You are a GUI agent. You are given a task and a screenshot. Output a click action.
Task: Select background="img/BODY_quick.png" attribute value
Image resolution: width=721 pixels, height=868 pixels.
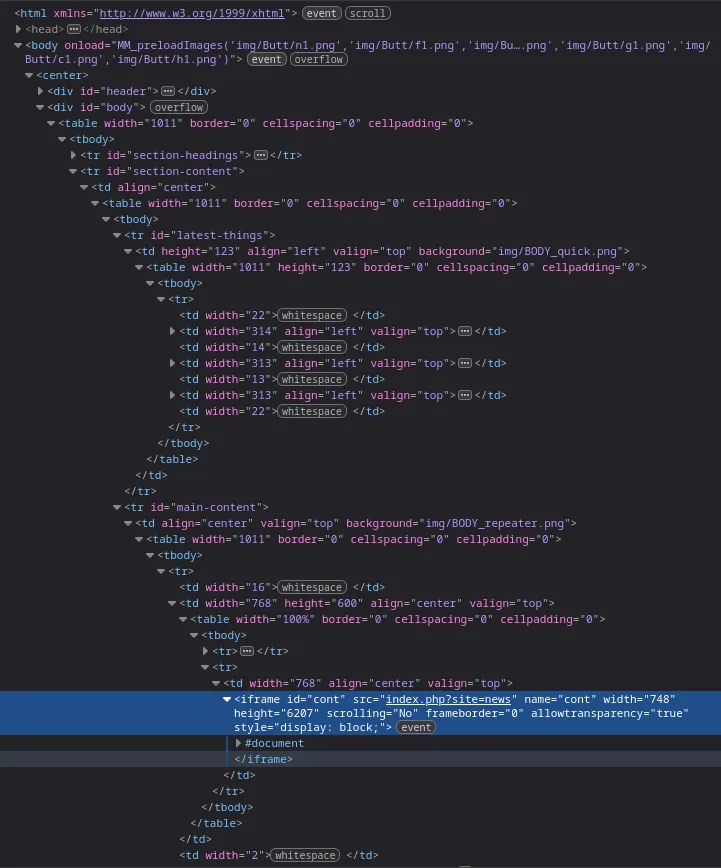coord(521,251)
